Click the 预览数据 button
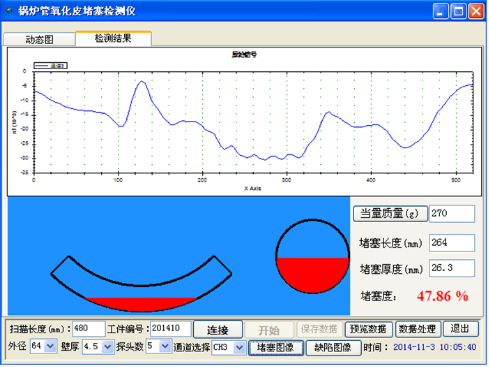Image resolution: width=489 pixels, height=367 pixels. click(x=368, y=329)
